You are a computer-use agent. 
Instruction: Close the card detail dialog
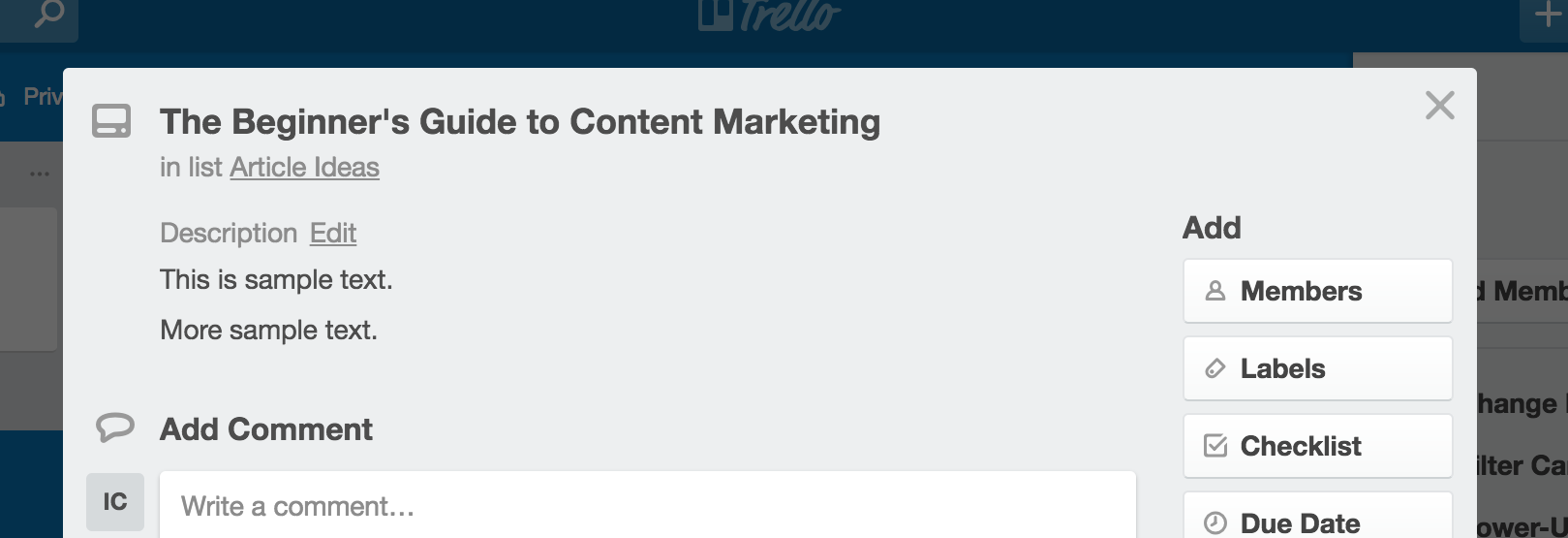click(x=1440, y=105)
